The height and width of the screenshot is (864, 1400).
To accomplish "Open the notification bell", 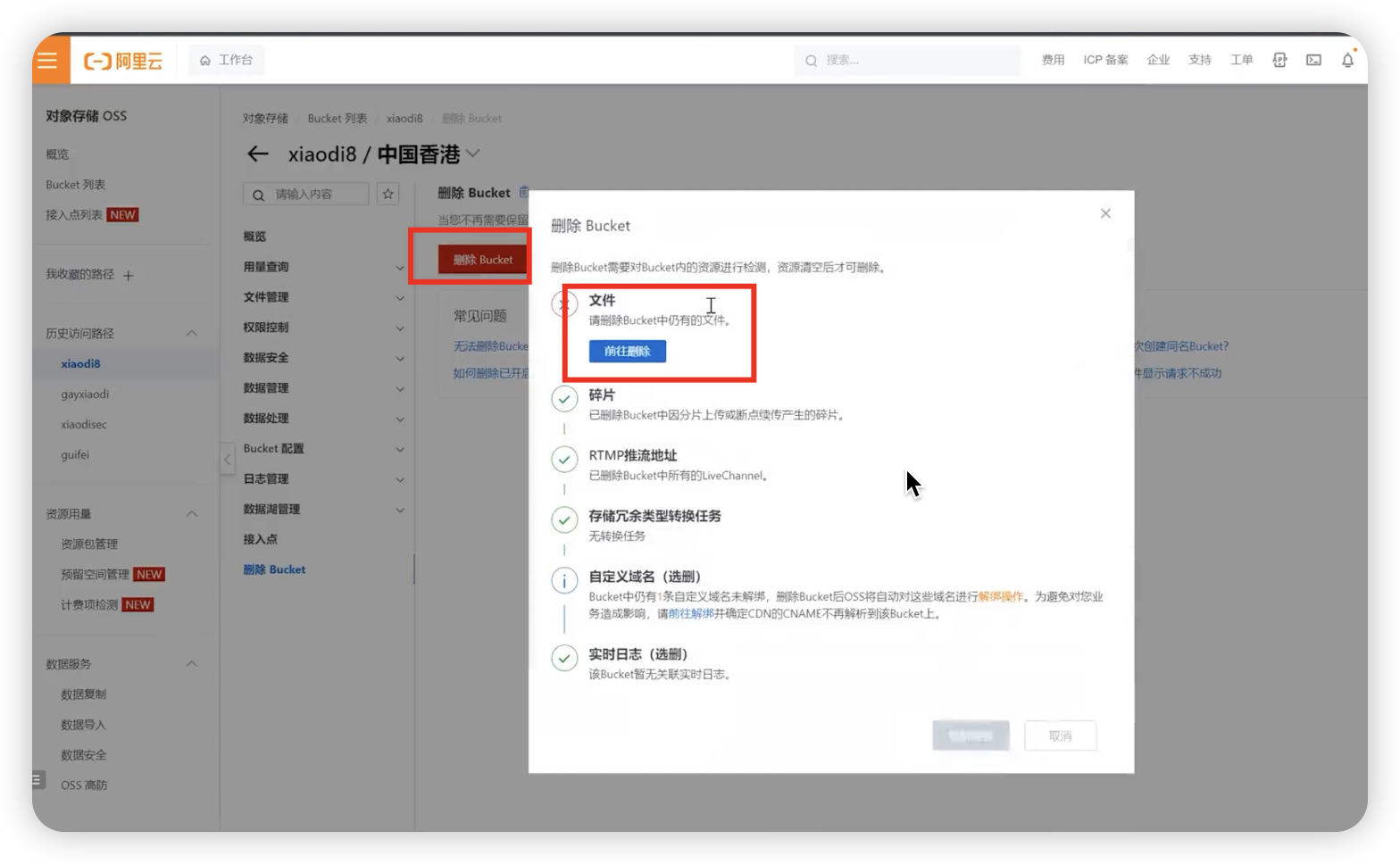I will pyautogui.click(x=1347, y=60).
